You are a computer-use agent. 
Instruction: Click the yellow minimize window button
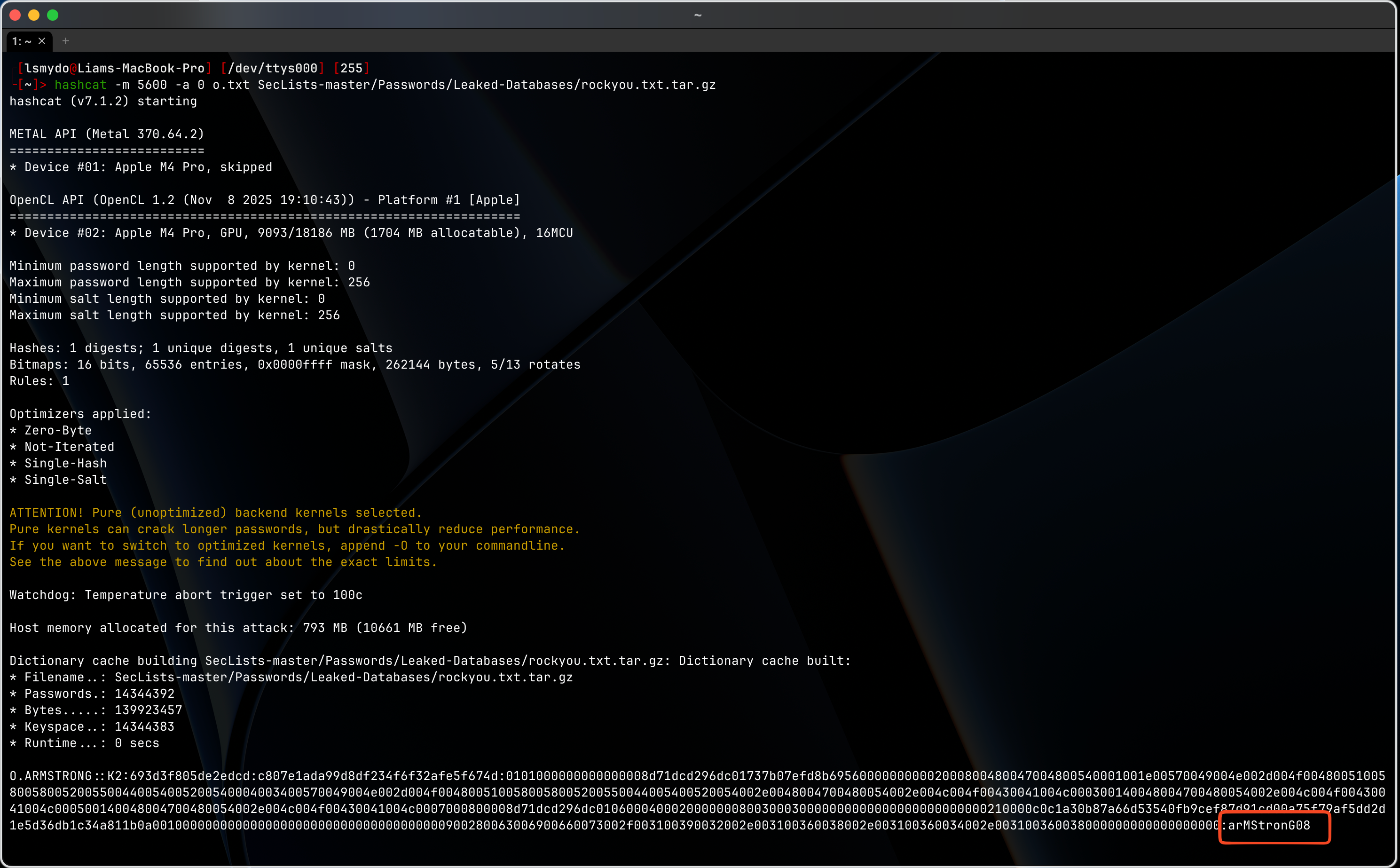[34, 15]
